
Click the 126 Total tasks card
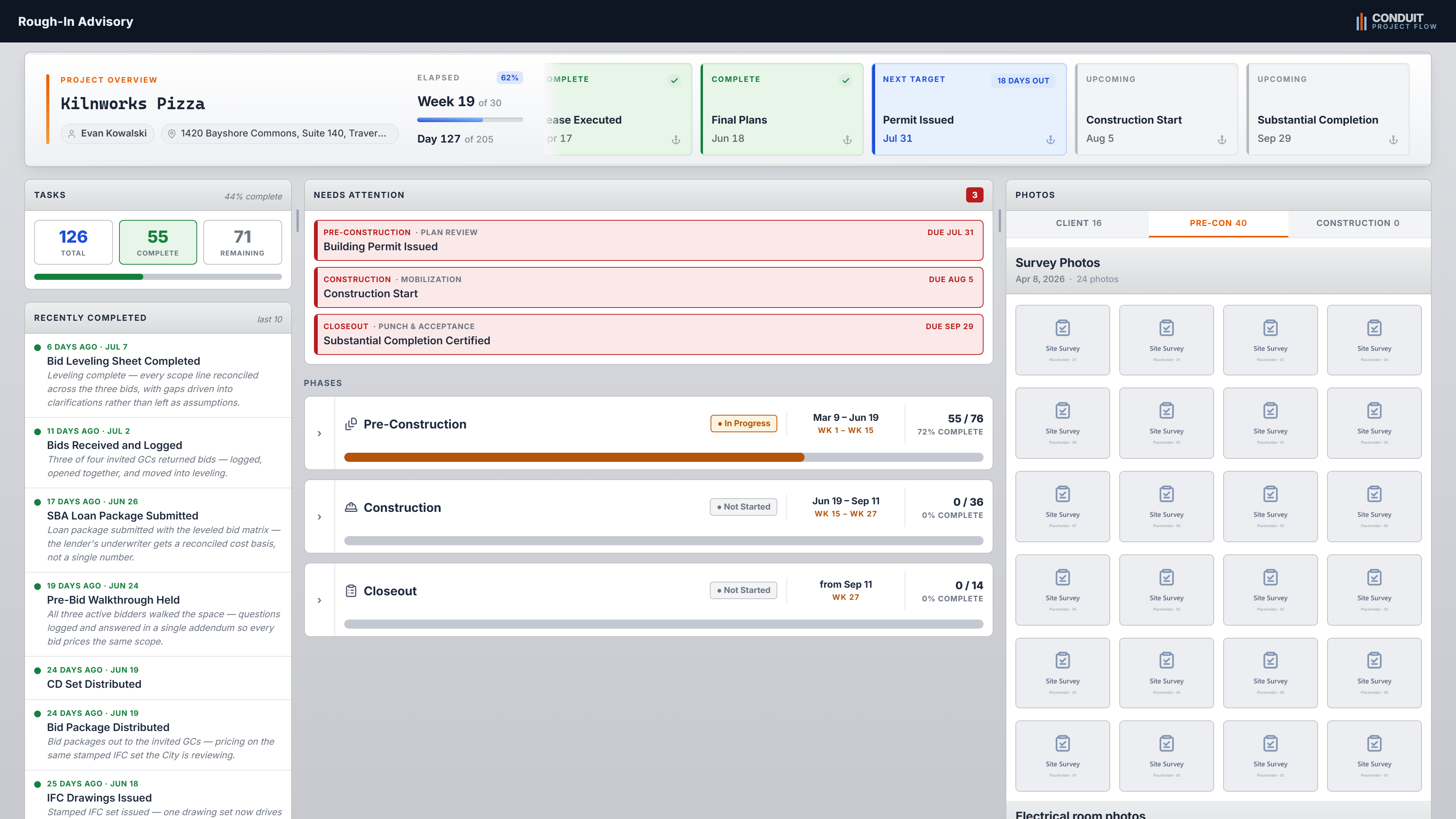(74, 242)
